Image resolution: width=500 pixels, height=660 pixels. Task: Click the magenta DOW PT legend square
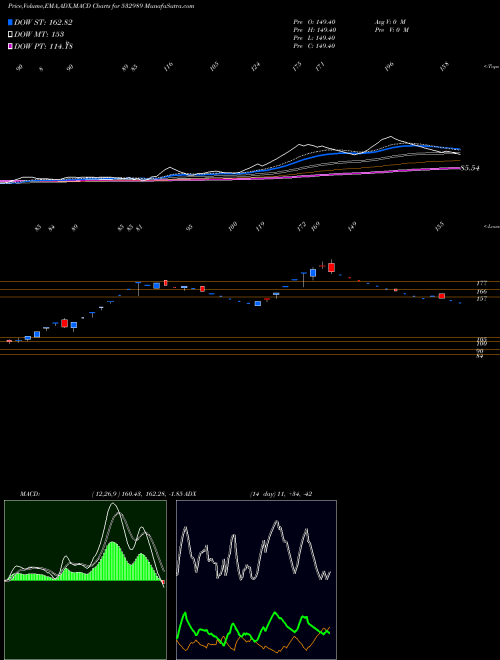(11, 46)
